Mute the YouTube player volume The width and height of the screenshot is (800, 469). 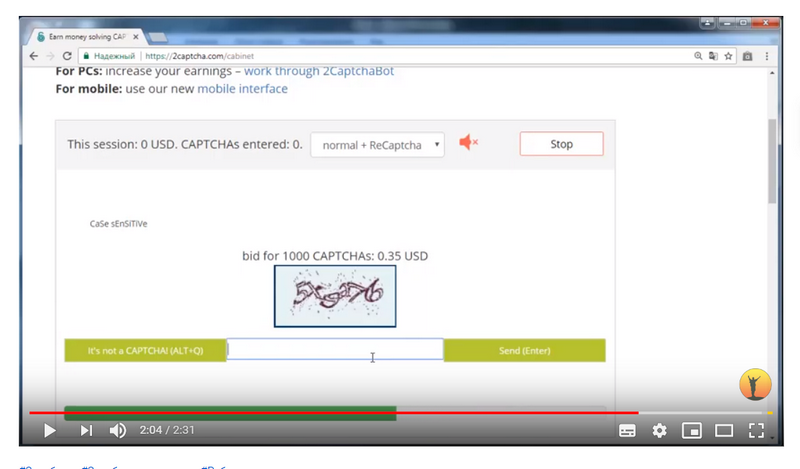pyautogui.click(x=118, y=430)
